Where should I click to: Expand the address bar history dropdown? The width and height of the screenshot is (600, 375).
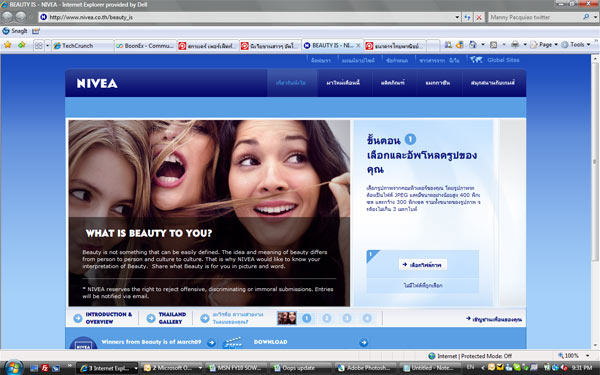[x=457, y=17]
